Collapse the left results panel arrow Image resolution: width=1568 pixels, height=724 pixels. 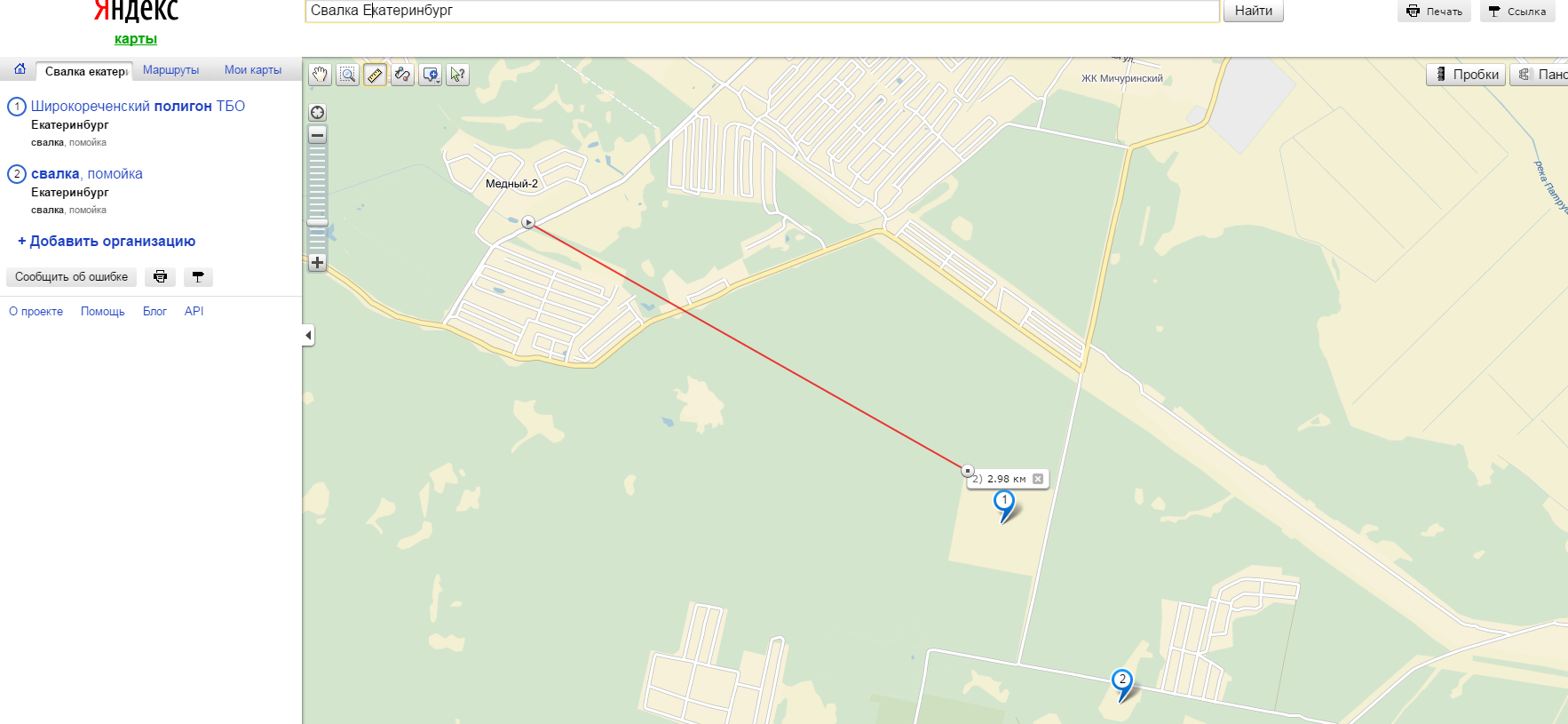coord(308,335)
